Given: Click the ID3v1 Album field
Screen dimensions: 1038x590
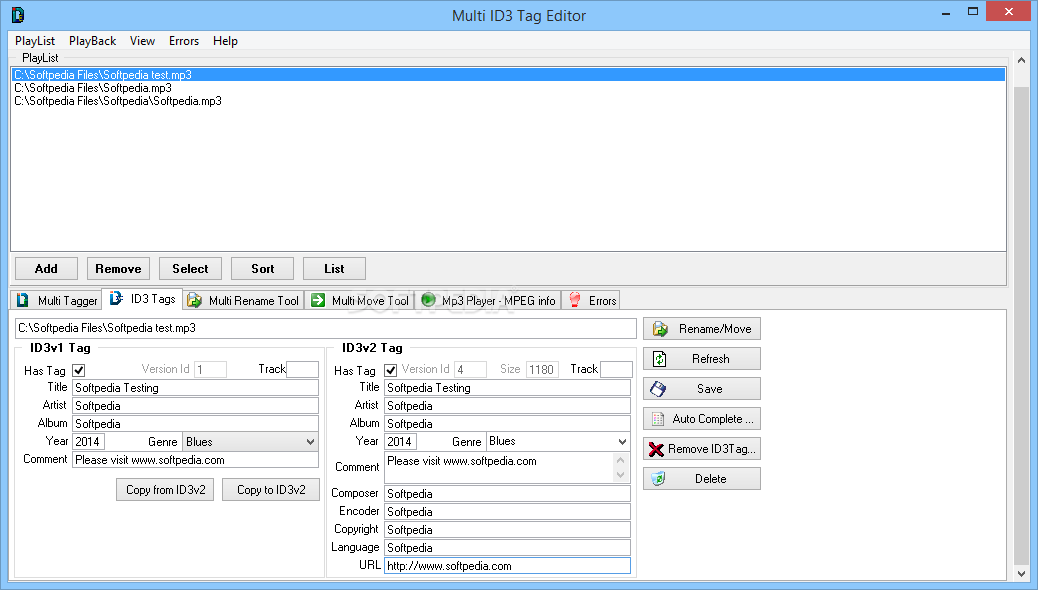Looking at the screenshot, I should (x=195, y=424).
